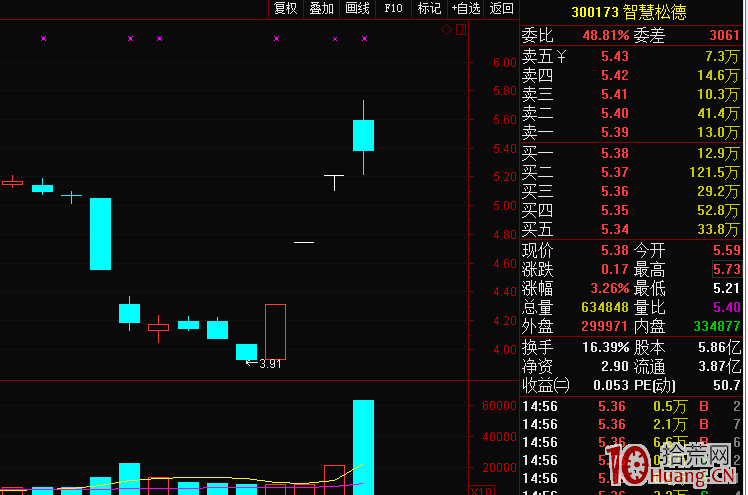The height and width of the screenshot is (495, 748).
Task: Click 卖一 ask price 5.39
Action: click(x=614, y=133)
